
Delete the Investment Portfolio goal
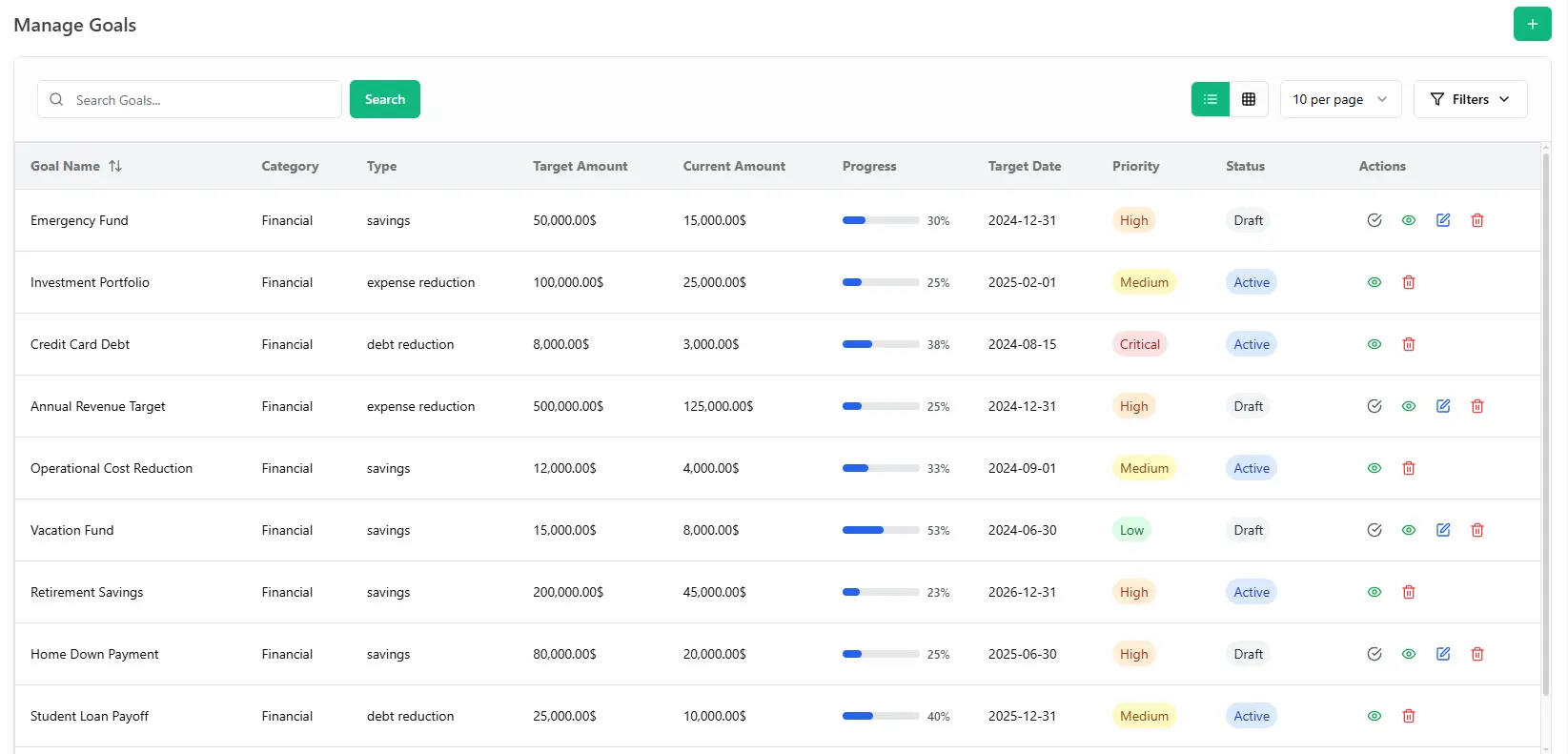[x=1409, y=282]
